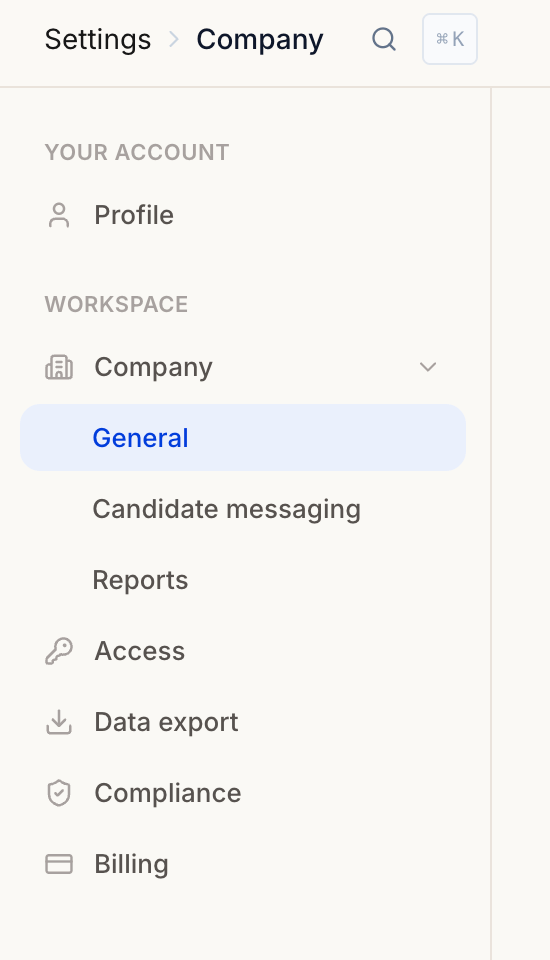The width and height of the screenshot is (550, 960).
Task: Click the Access key icon
Action: (59, 651)
